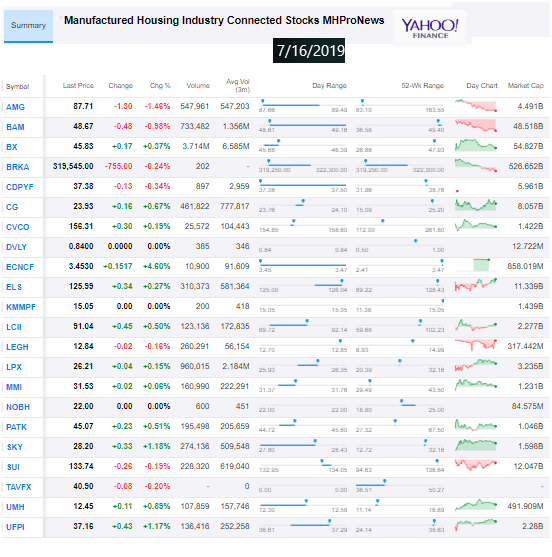The image size is (552, 557).
Task: Sort by Day Chart column header
Action: click(x=482, y=86)
